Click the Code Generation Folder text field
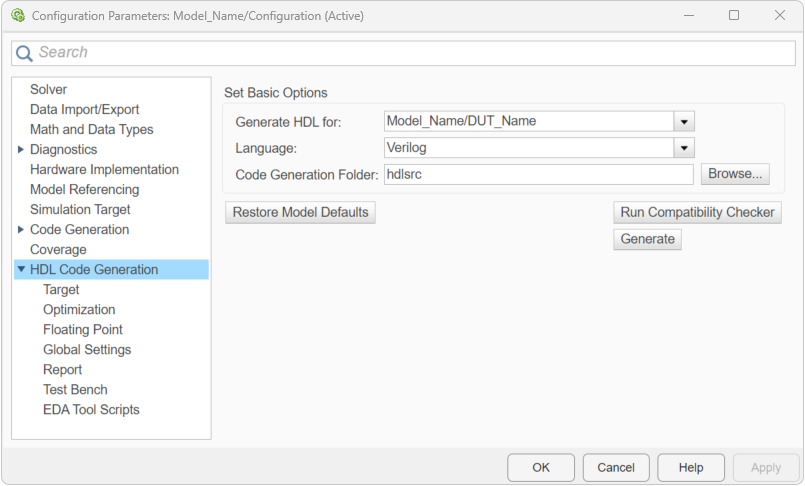This screenshot has width=805, height=486. coord(538,174)
